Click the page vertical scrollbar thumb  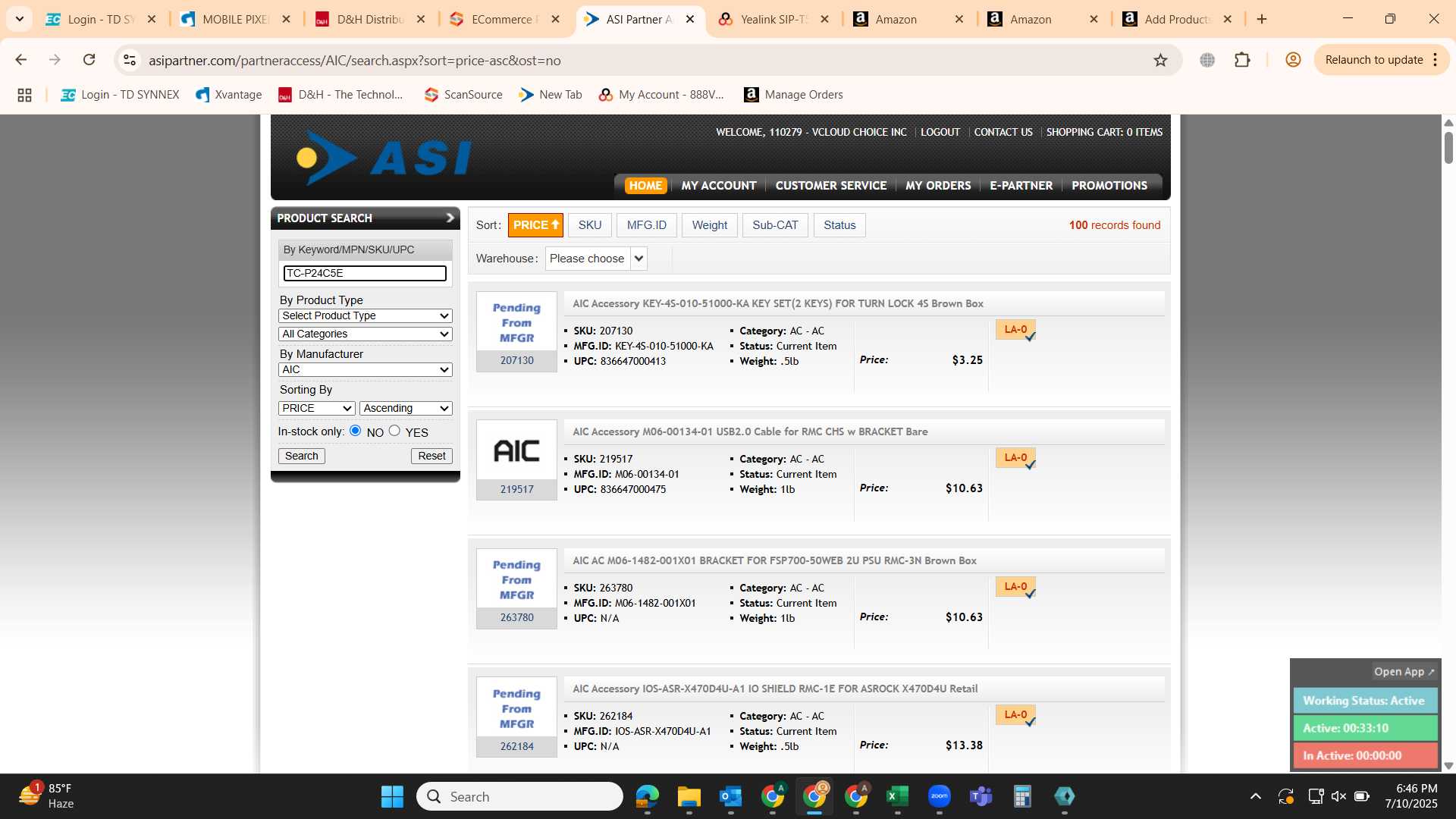[x=1448, y=148]
